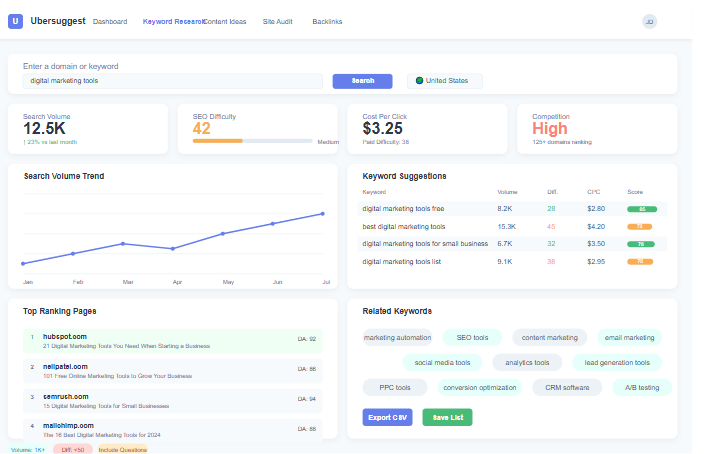The image size is (706, 454).
Task: Select the 'marketing automation' related keyword tag
Action: (x=397, y=338)
